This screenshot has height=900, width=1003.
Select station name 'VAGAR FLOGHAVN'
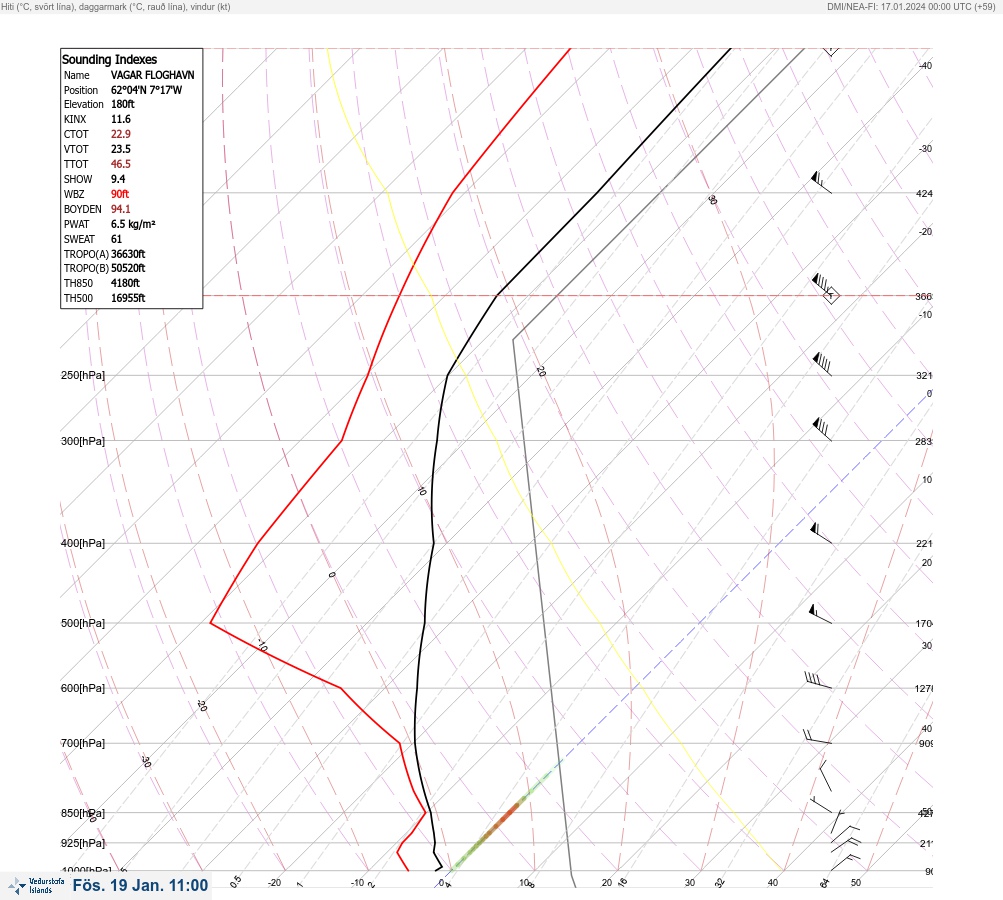pos(152,75)
